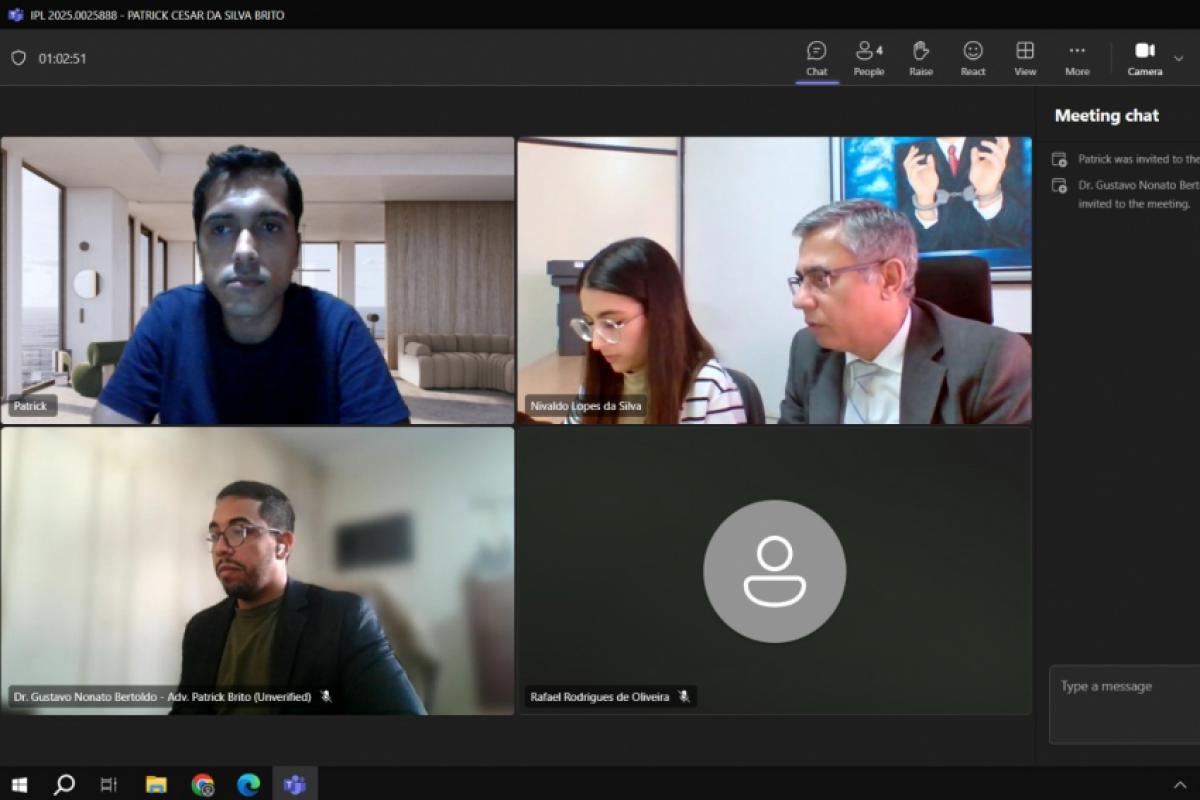This screenshot has width=1200, height=800.
Task: Expand the camera options dropdown arrow
Action: coord(1179,58)
